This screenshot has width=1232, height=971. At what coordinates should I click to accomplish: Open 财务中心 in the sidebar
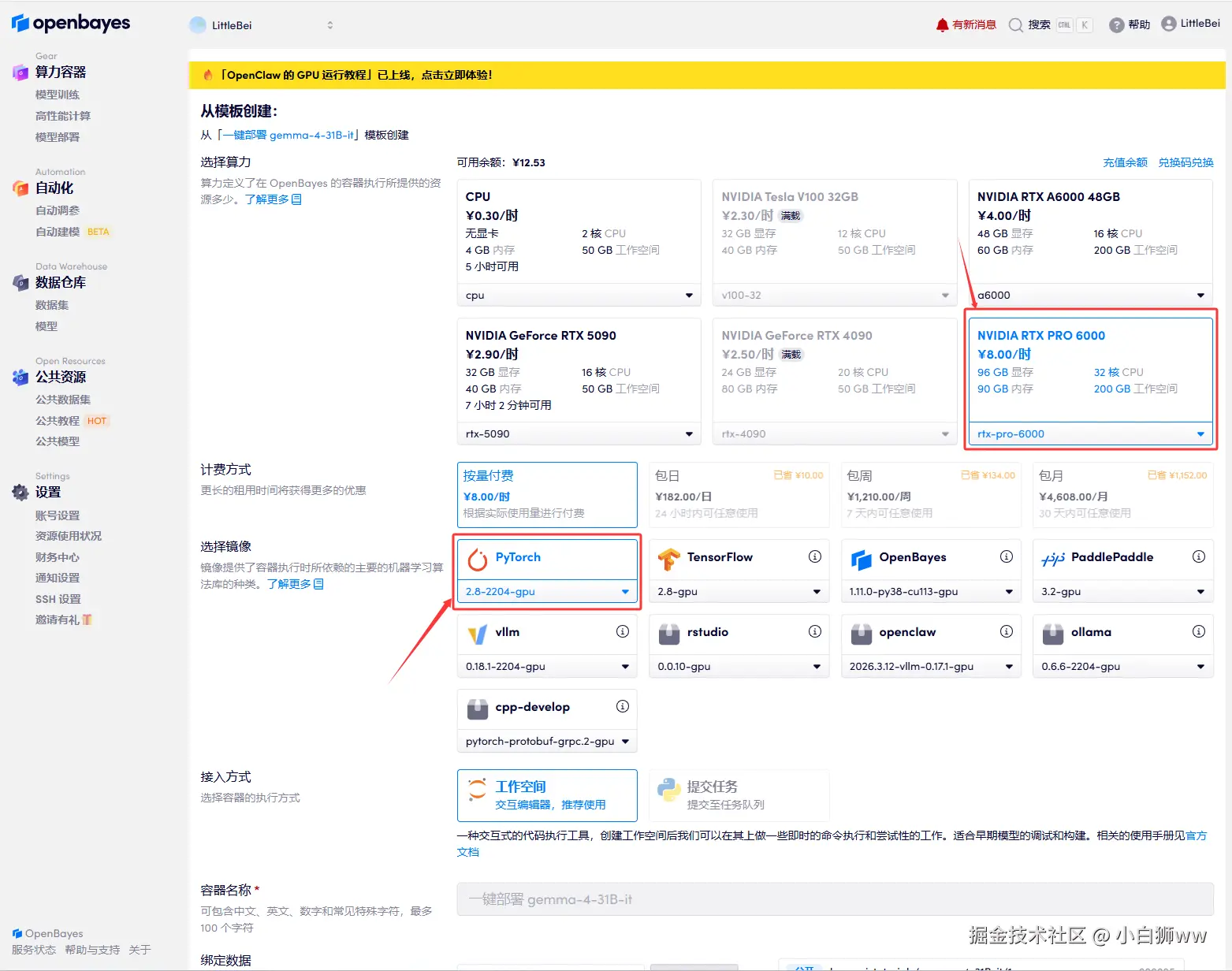(58, 557)
